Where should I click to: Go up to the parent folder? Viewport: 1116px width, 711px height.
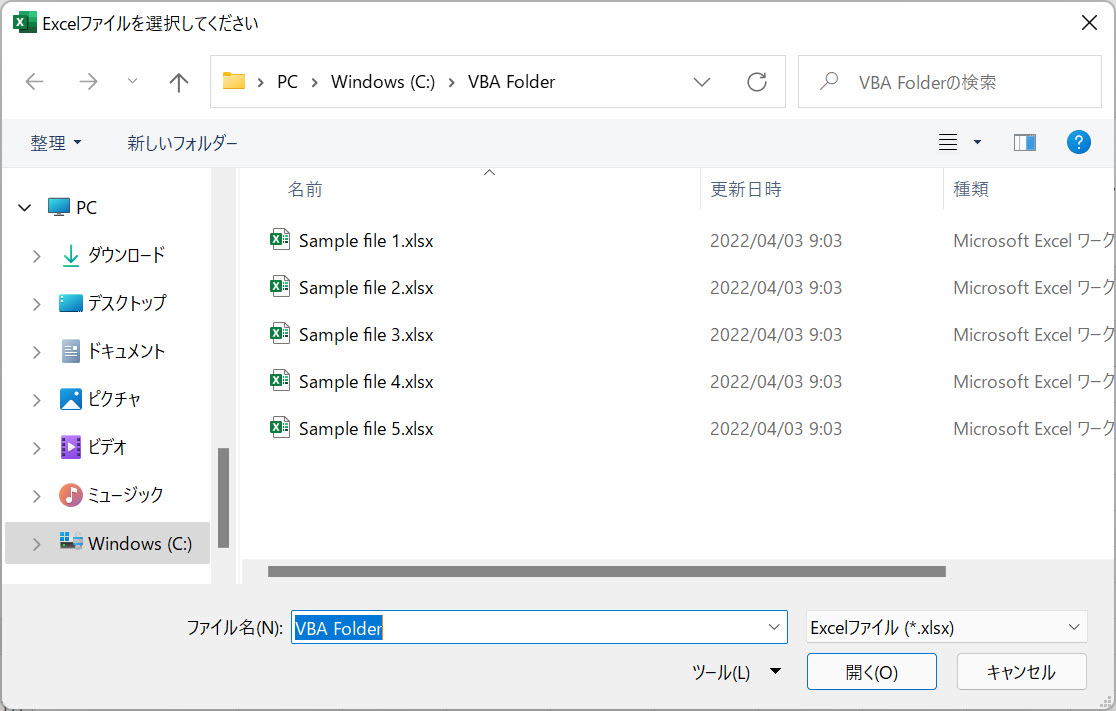pyautogui.click(x=178, y=82)
